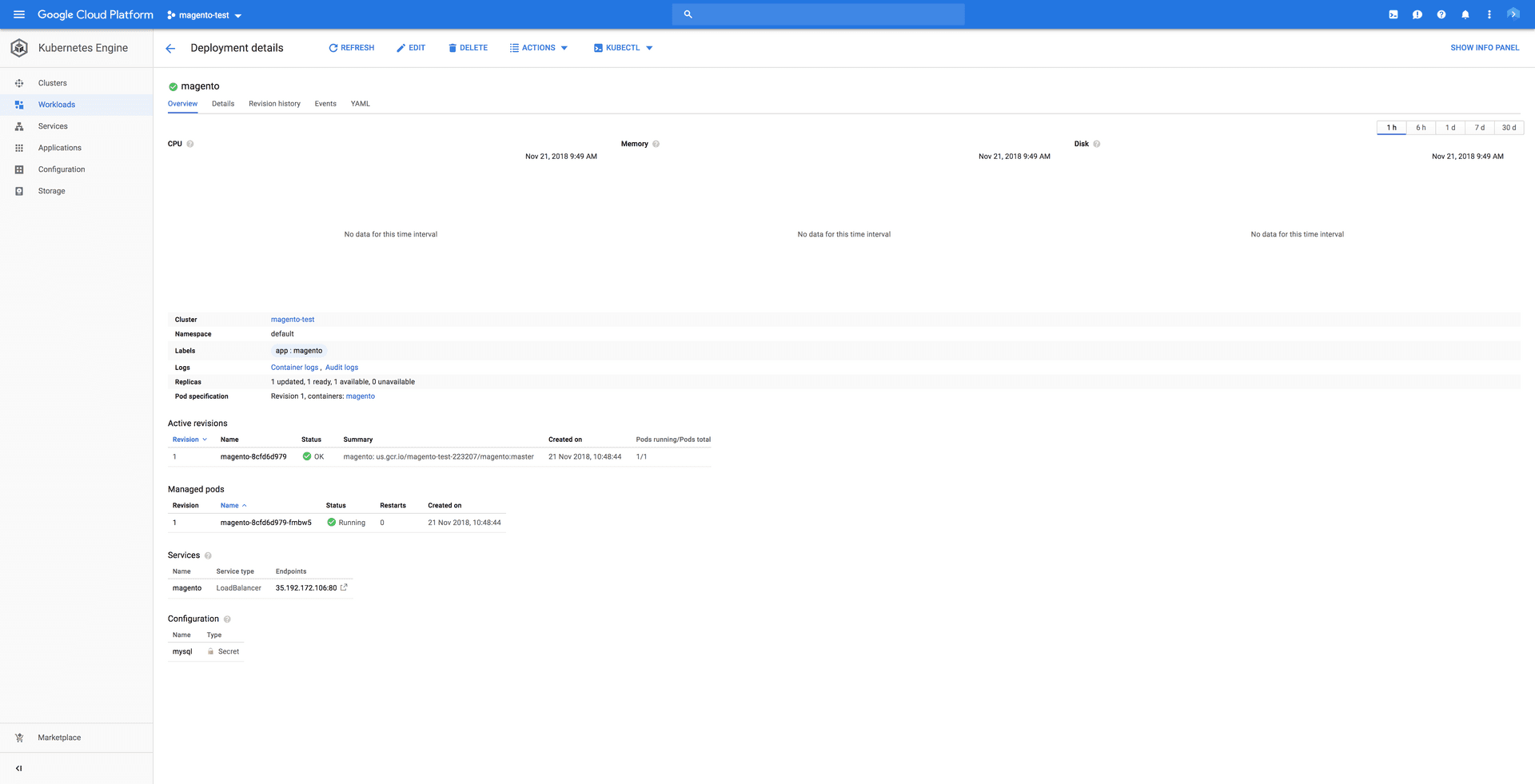Activate Cloud Shell from the top bar
This screenshot has height=784, width=1535.
1393,14
